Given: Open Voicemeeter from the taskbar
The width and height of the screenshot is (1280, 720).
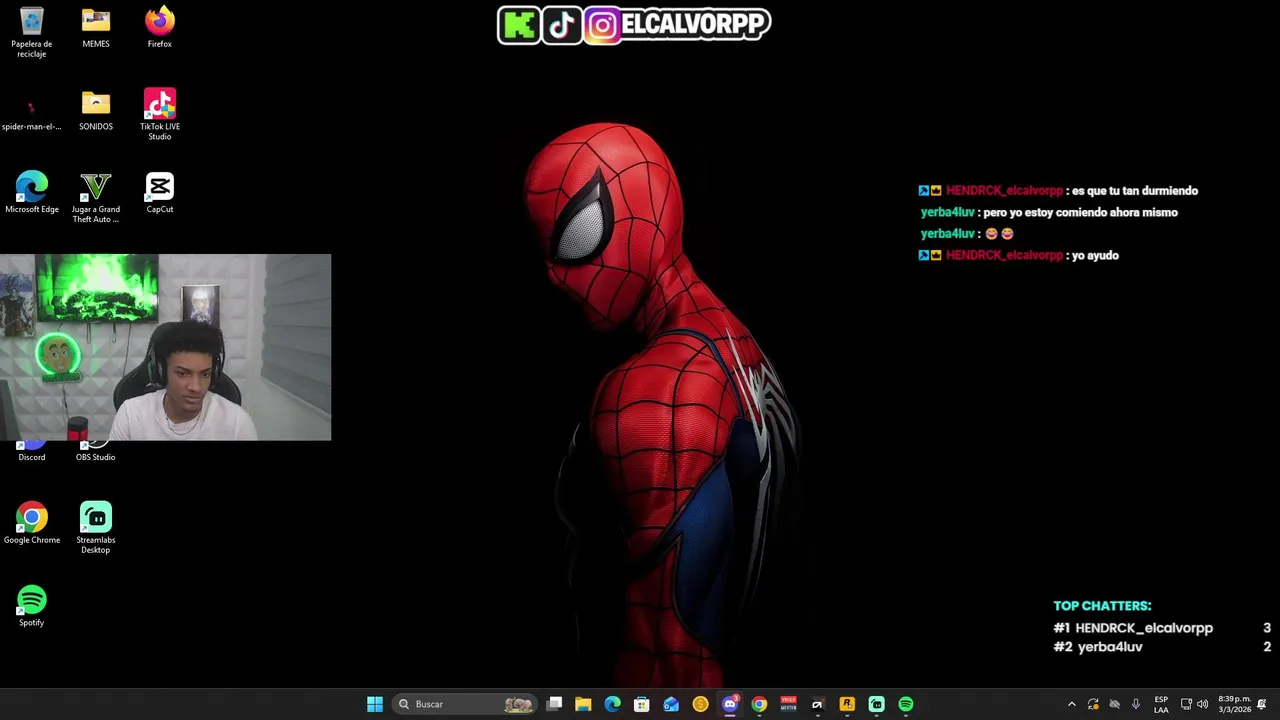Looking at the screenshot, I should (788, 704).
